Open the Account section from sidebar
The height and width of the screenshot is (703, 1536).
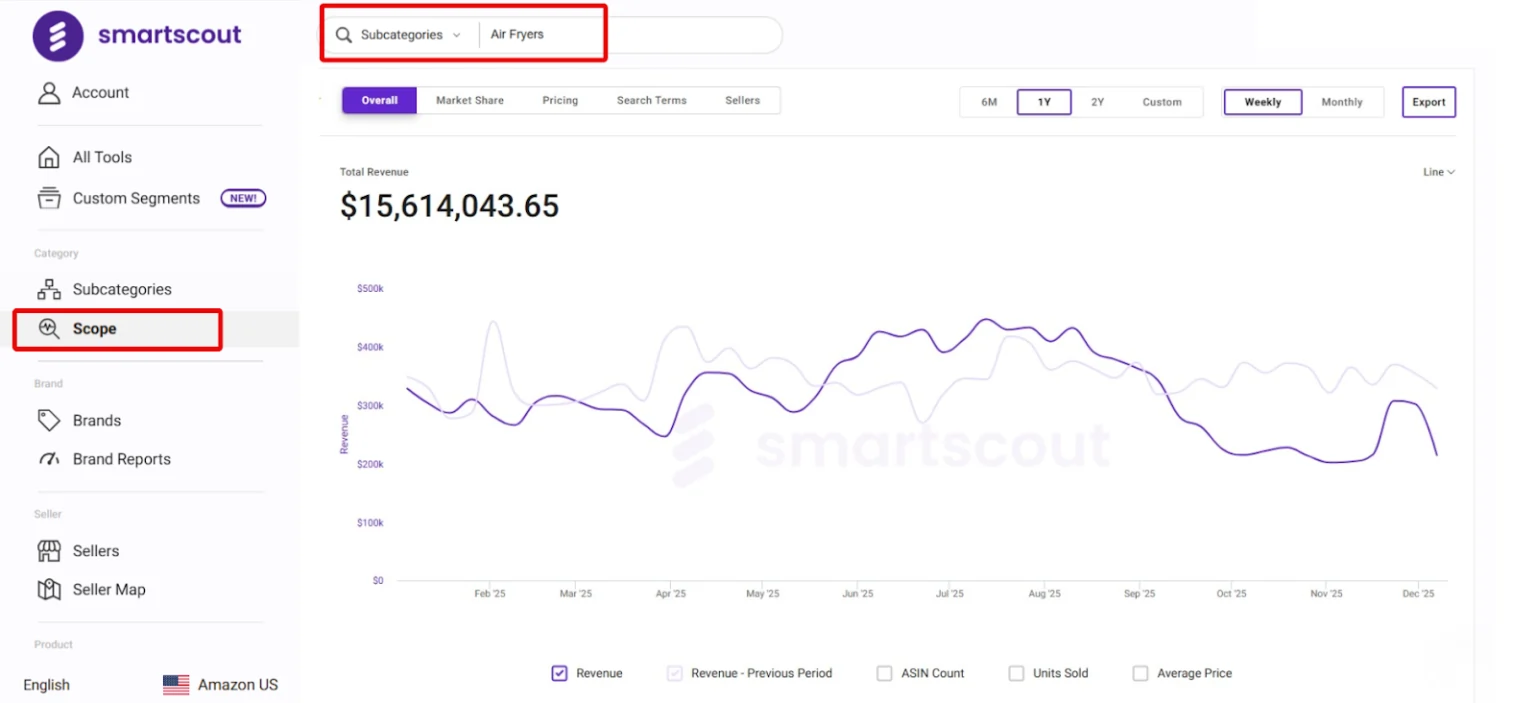click(x=100, y=92)
